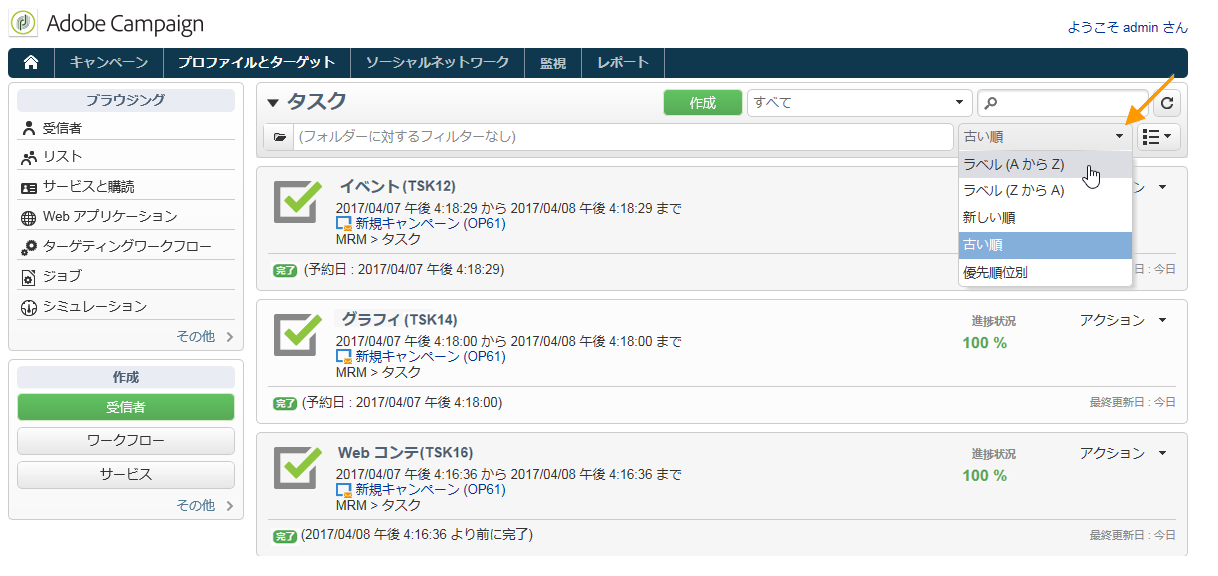Click the 100 % progress value of TSK14
Screen dimensions: 1218x576
pyautogui.click(x=985, y=343)
